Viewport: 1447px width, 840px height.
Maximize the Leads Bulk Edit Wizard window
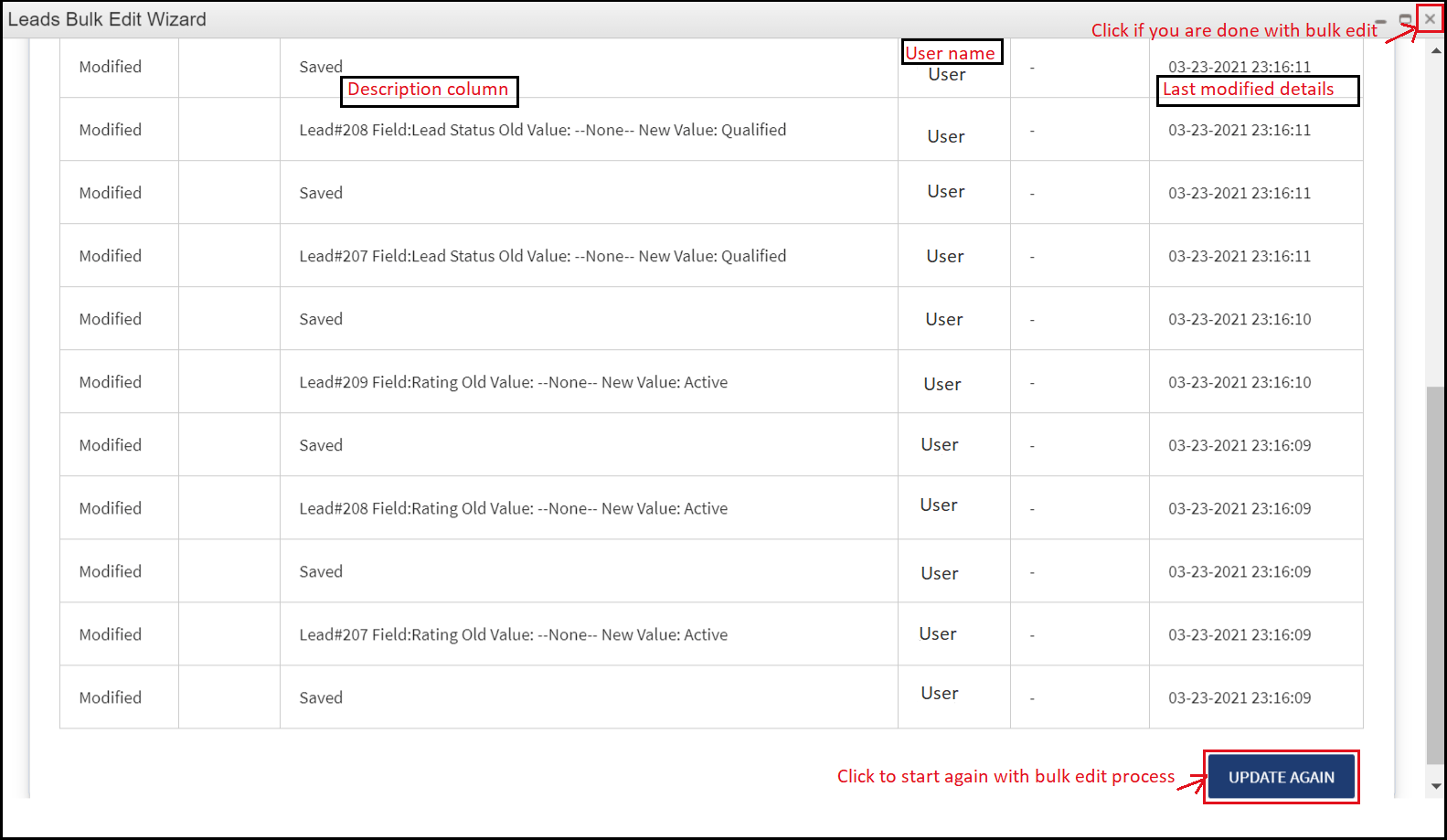tap(1406, 19)
